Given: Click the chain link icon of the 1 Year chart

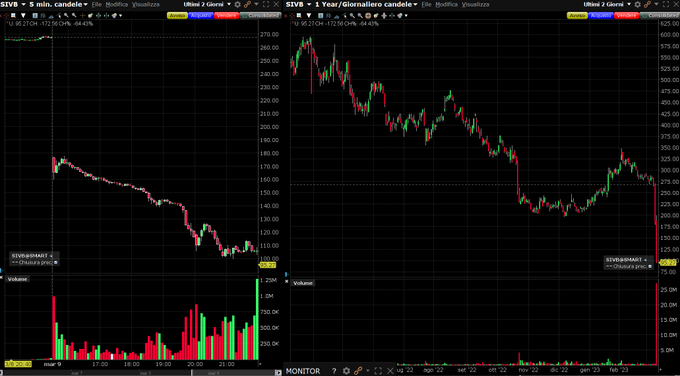Looking at the screenshot, I should click(x=647, y=4).
